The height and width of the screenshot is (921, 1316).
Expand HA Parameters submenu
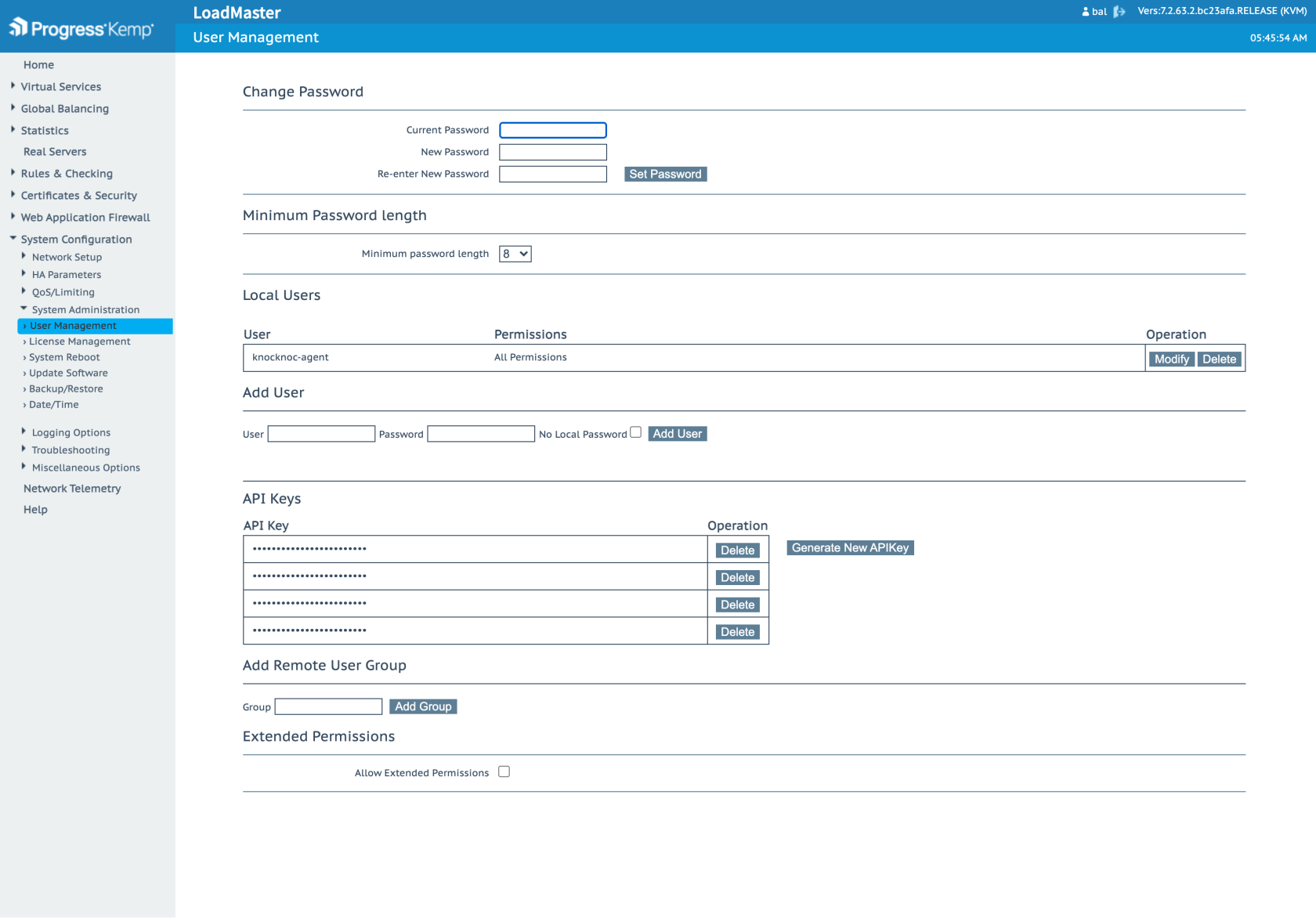tap(66, 275)
